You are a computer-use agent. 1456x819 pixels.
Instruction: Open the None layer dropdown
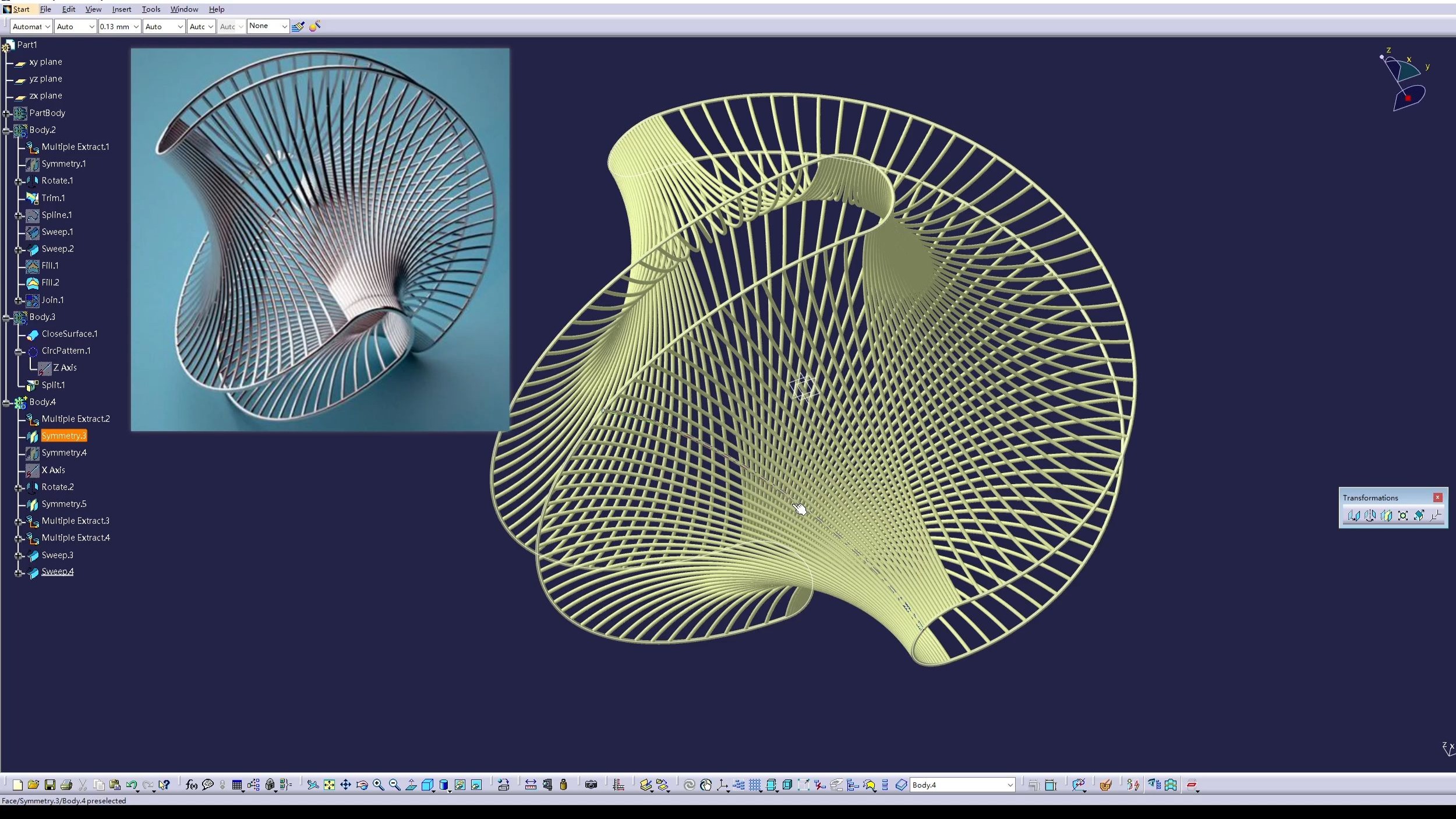click(268, 26)
